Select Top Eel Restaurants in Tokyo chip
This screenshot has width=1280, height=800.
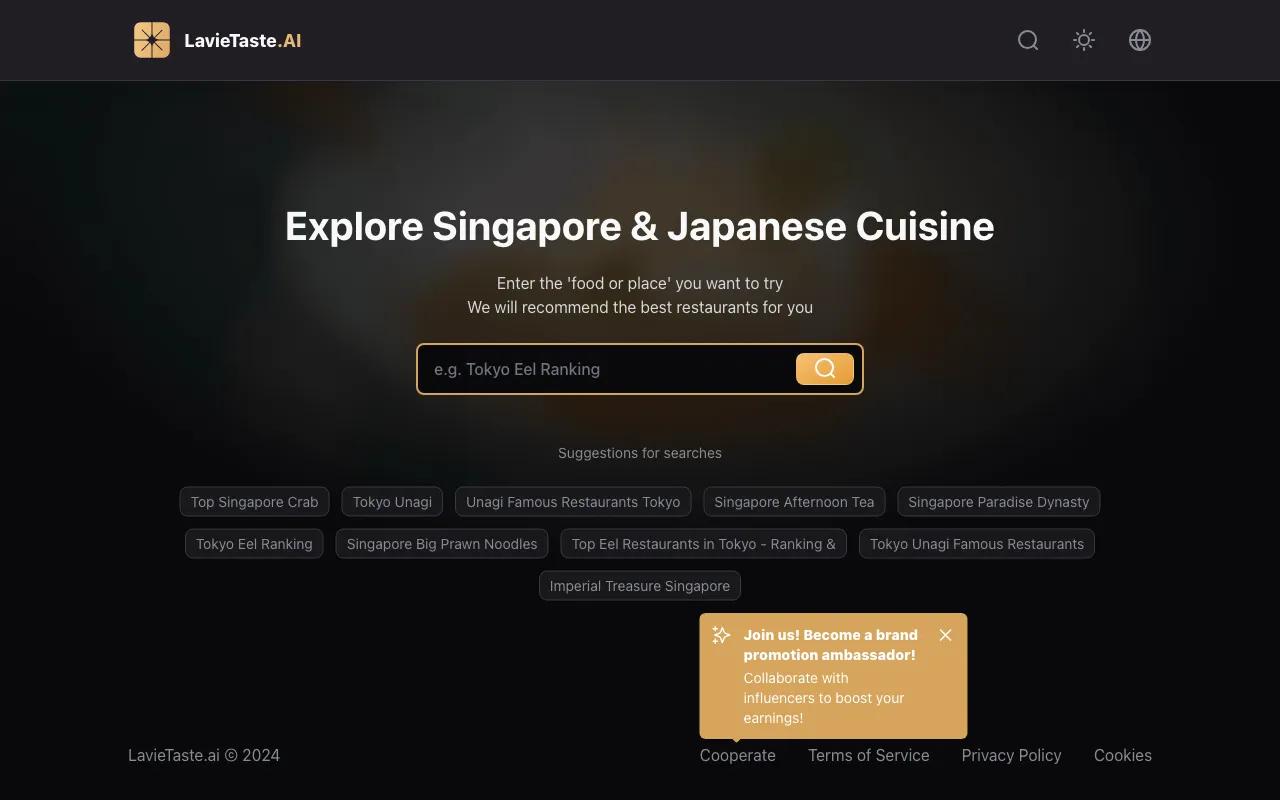pyautogui.click(x=703, y=544)
